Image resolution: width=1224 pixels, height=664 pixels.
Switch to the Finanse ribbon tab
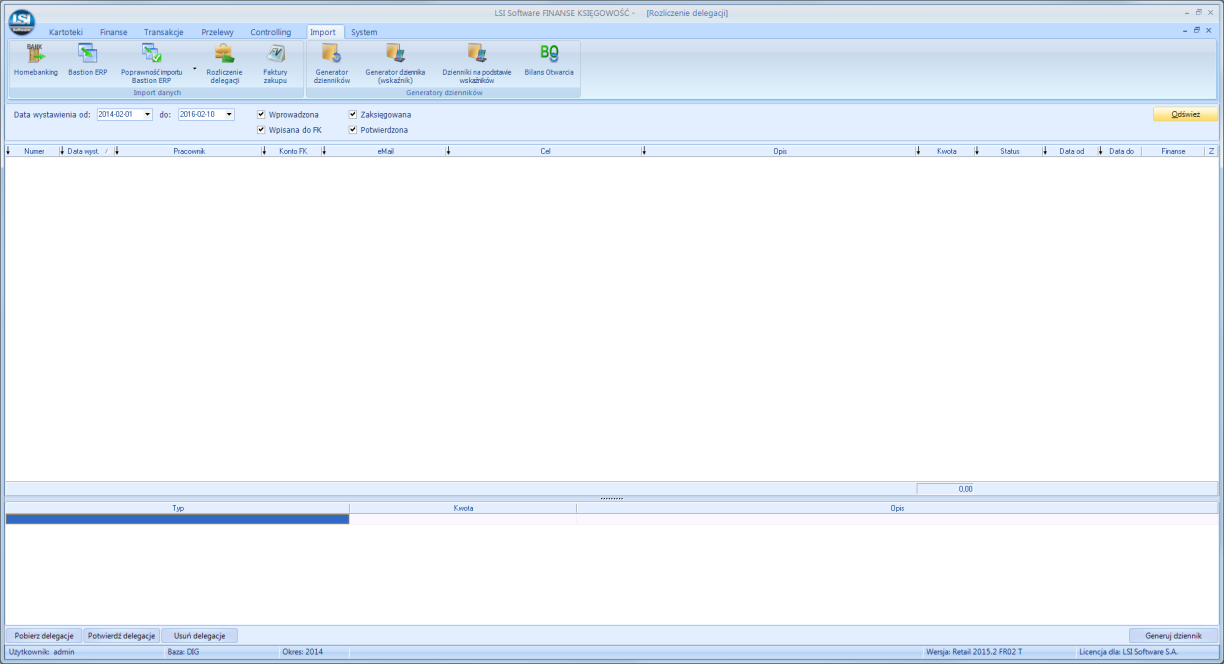pos(114,32)
